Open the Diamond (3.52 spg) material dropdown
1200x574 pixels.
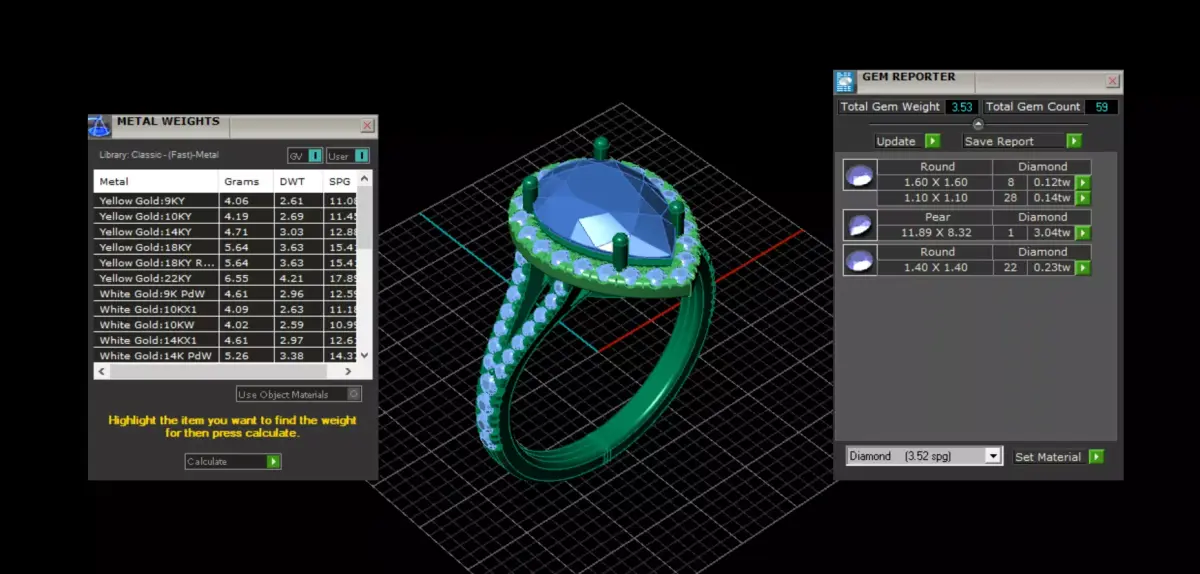tap(923, 456)
